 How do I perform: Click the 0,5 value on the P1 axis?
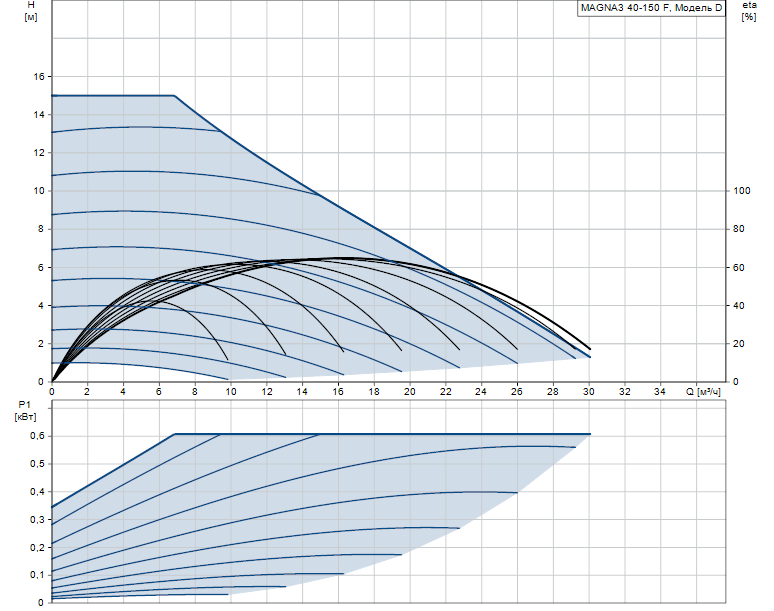[x=38, y=463]
